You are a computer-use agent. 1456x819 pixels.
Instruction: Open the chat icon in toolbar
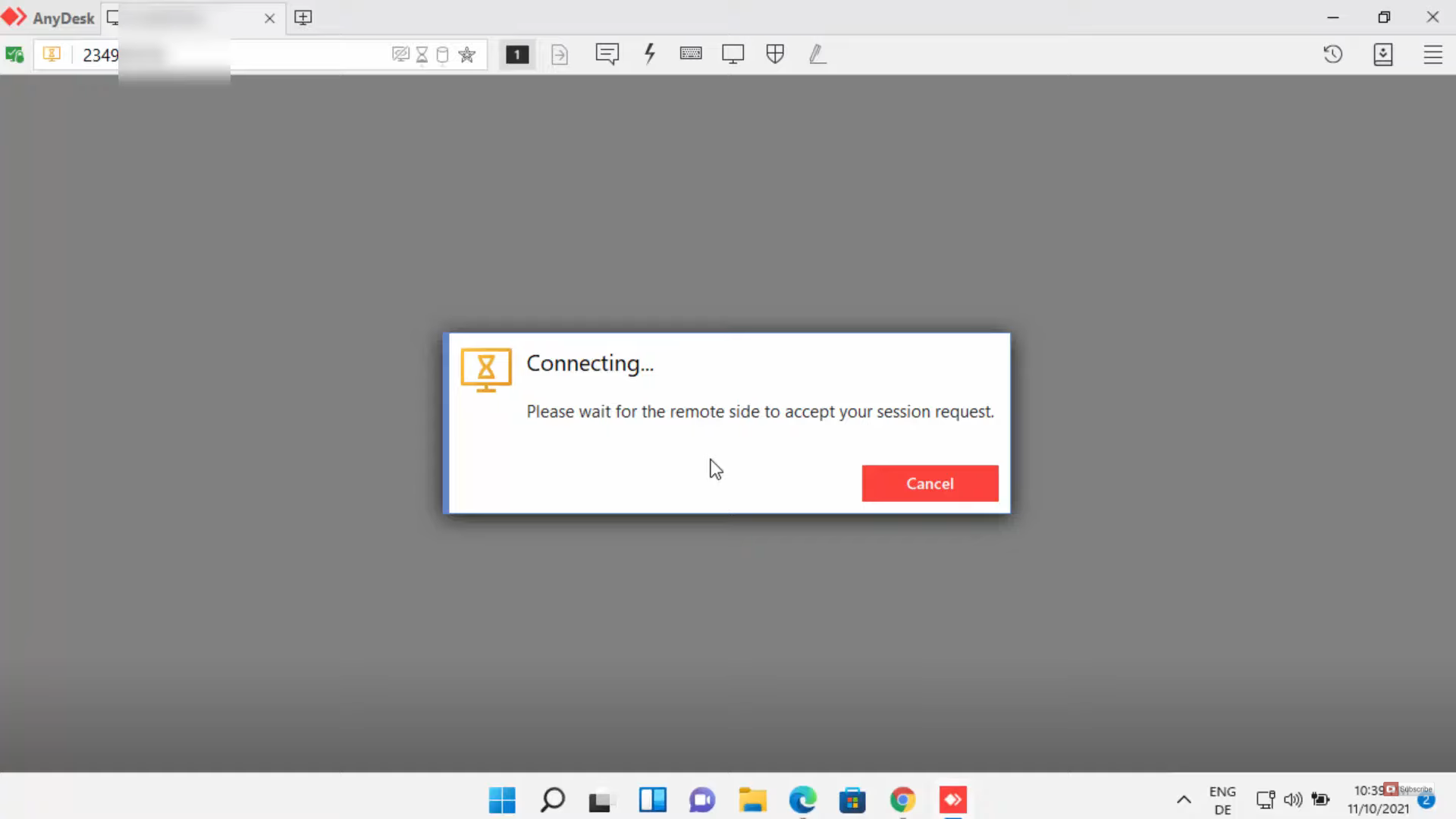click(x=607, y=55)
